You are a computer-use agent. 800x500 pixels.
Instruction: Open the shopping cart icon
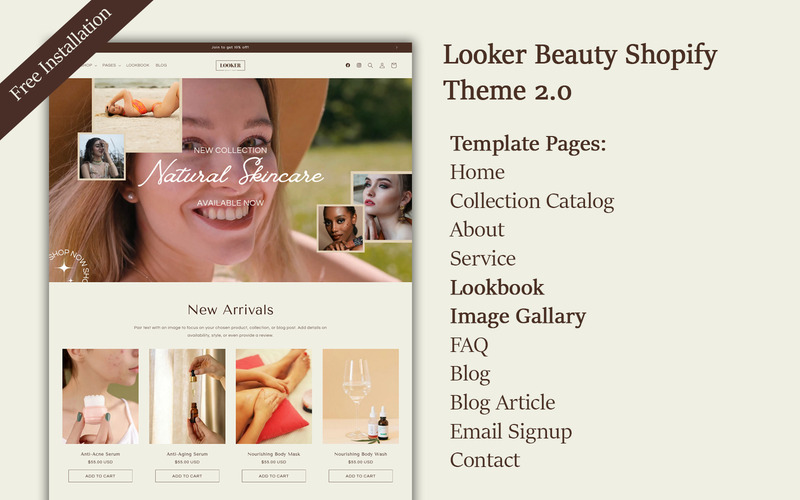click(x=393, y=65)
